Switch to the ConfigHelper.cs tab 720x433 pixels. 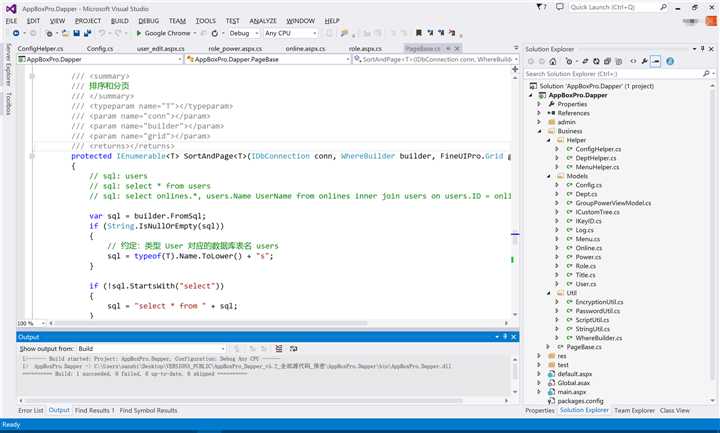[40, 48]
